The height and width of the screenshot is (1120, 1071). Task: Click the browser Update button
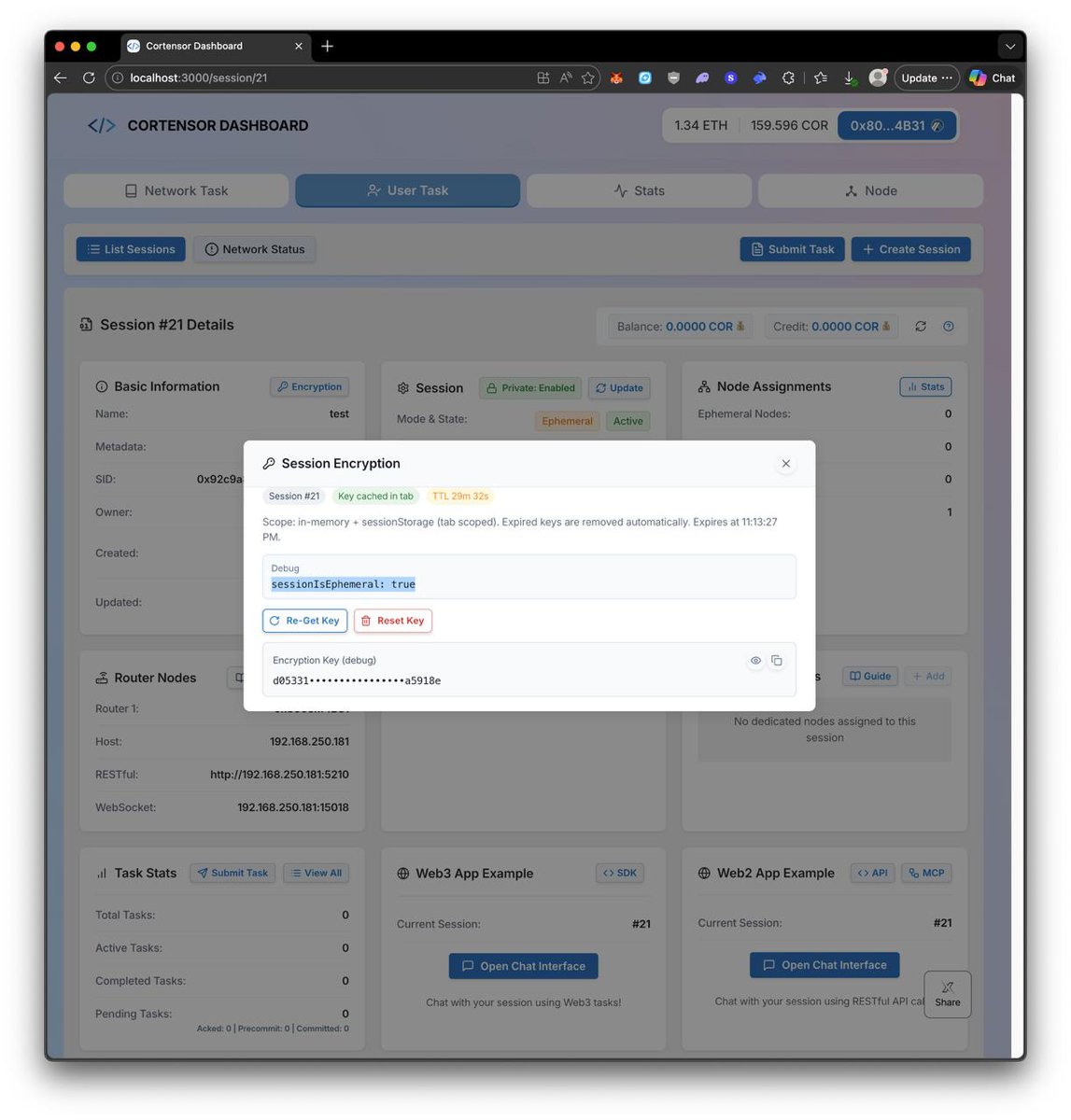tap(926, 78)
